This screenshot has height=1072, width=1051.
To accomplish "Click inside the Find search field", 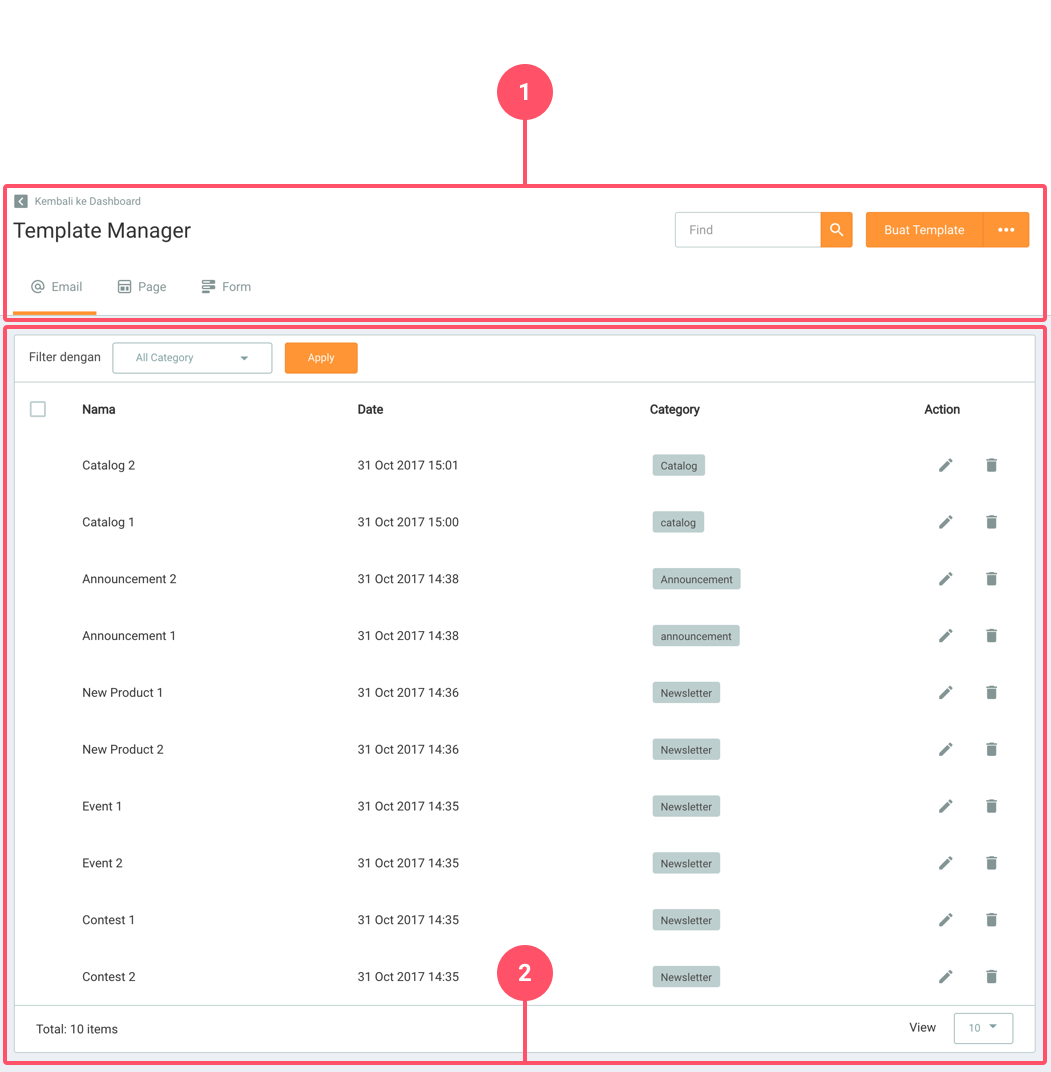I will click(x=748, y=229).
